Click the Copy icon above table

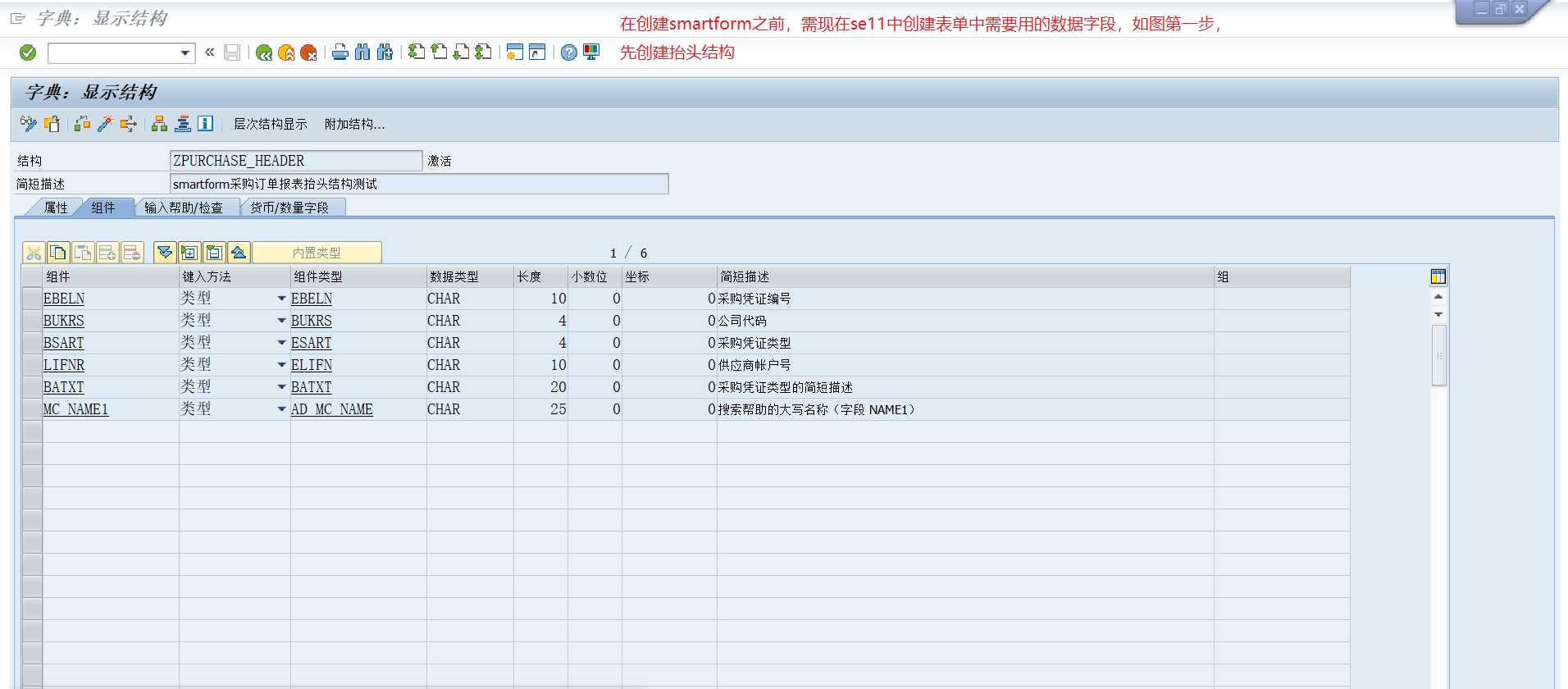click(x=58, y=253)
